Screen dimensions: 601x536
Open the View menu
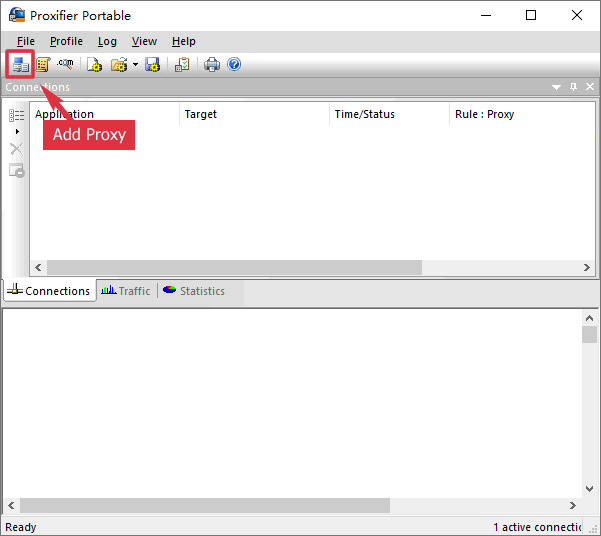144,41
